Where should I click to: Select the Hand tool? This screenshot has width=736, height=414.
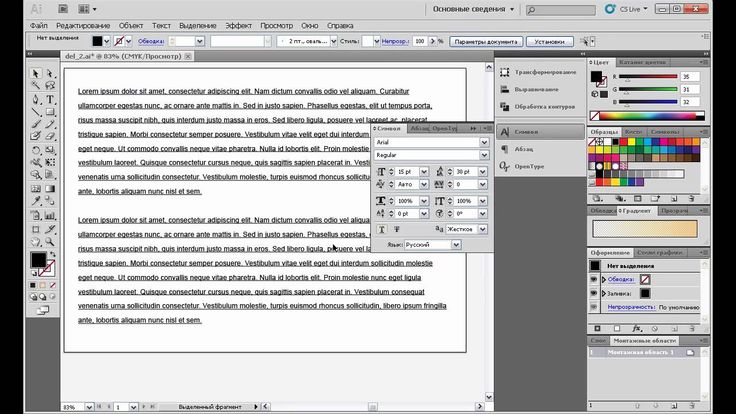36,242
